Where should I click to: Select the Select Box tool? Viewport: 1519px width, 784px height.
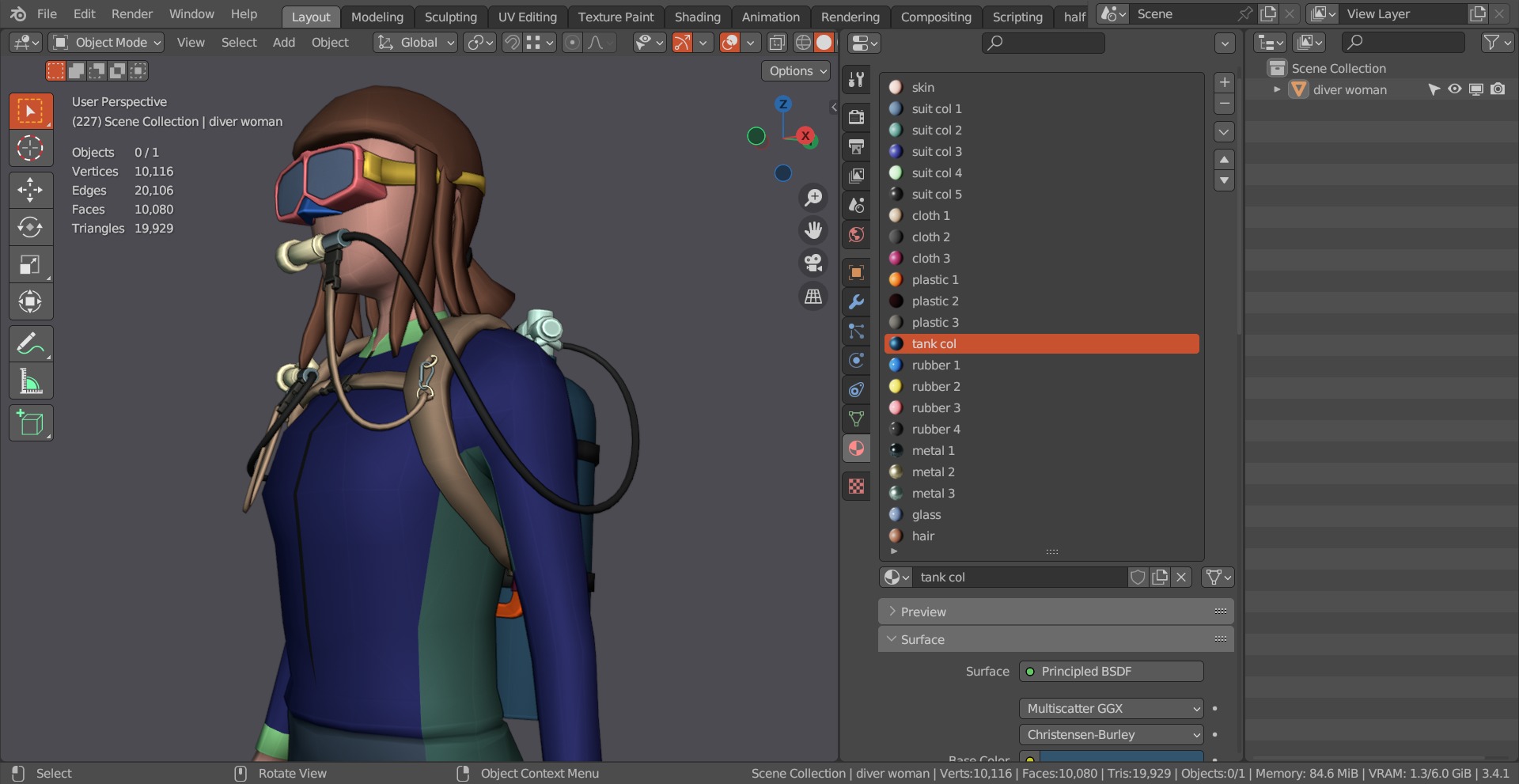click(x=31, y=111)
